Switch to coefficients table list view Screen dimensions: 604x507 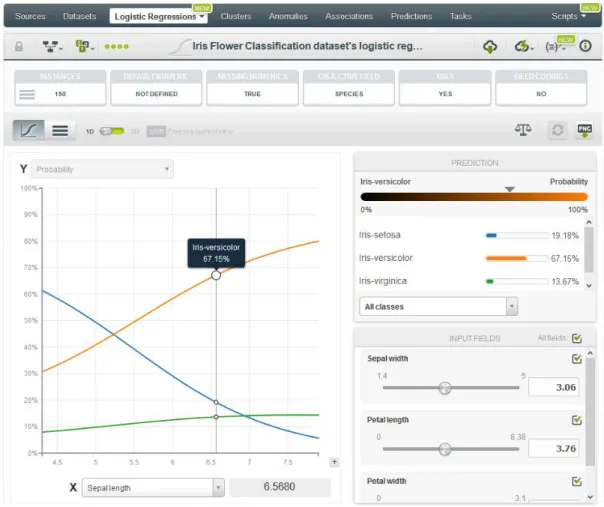pos(60,130)
